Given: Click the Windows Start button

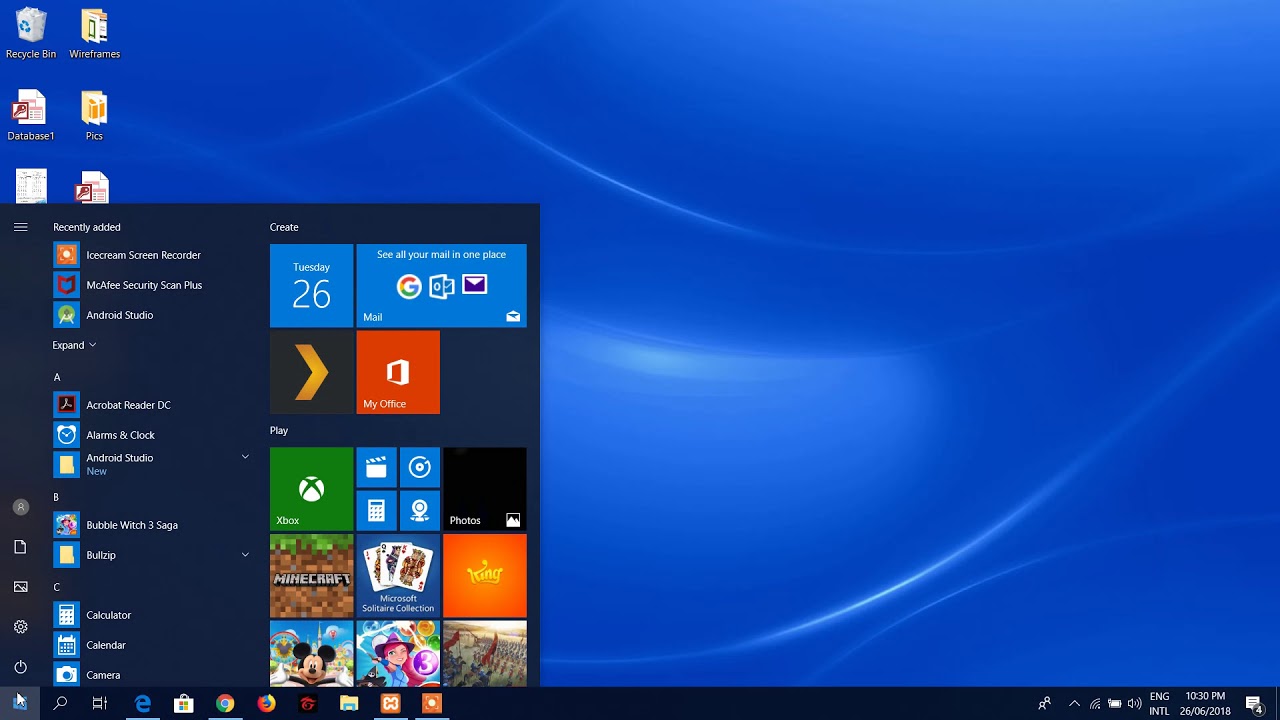Looking at the screenshot, I should 20,704.
